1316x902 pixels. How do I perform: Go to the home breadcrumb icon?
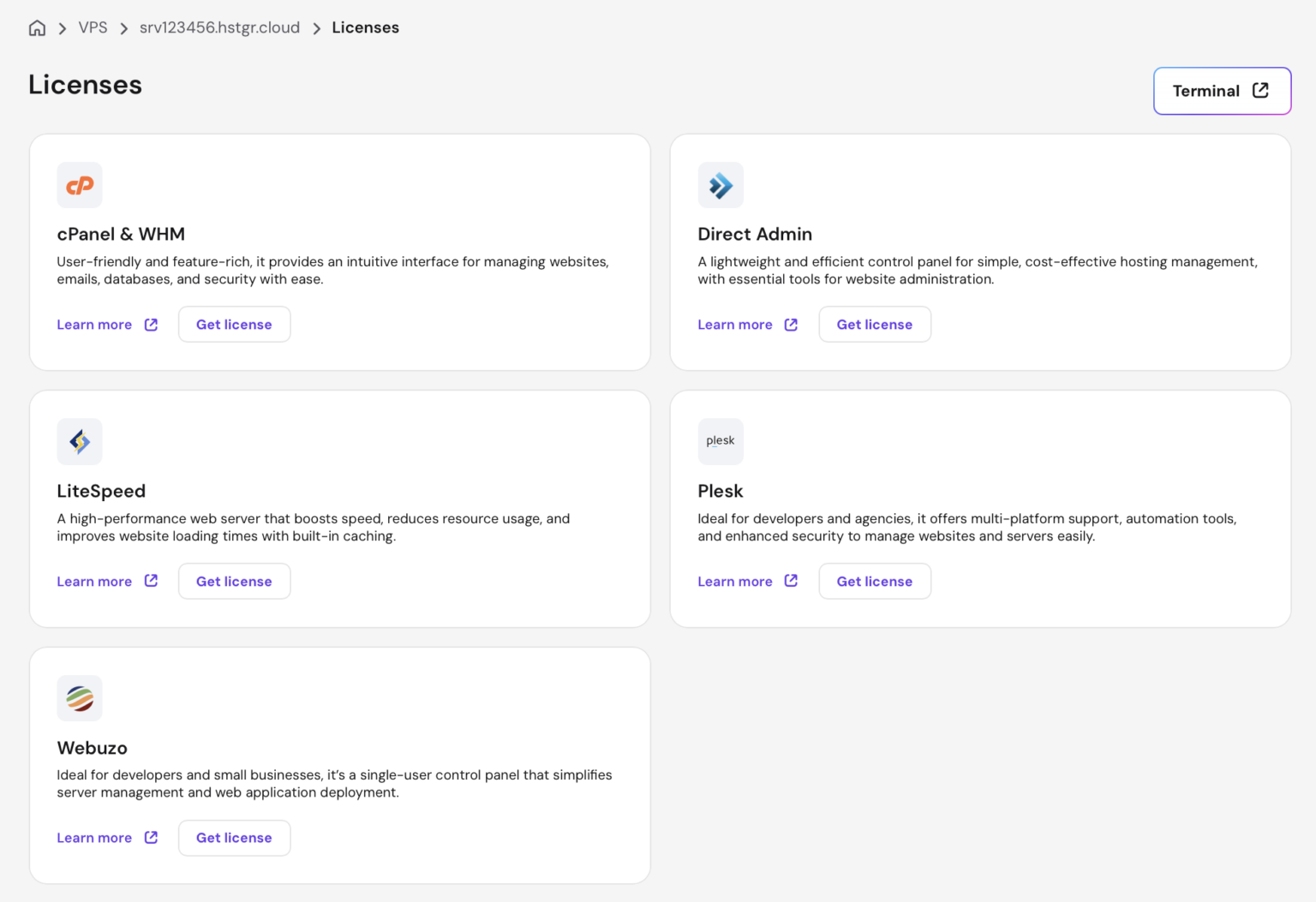[37, 28]
